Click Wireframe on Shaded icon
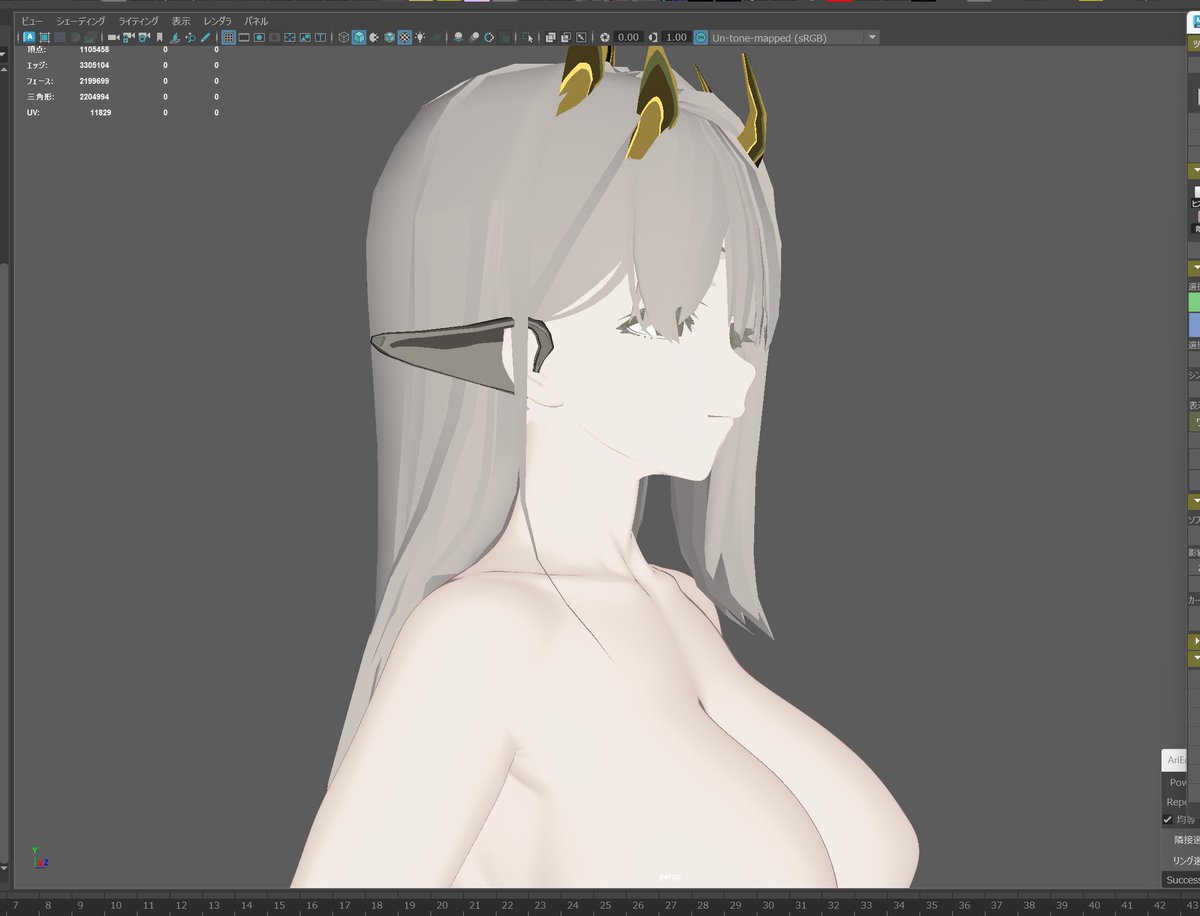 click(x=389, y=37)
